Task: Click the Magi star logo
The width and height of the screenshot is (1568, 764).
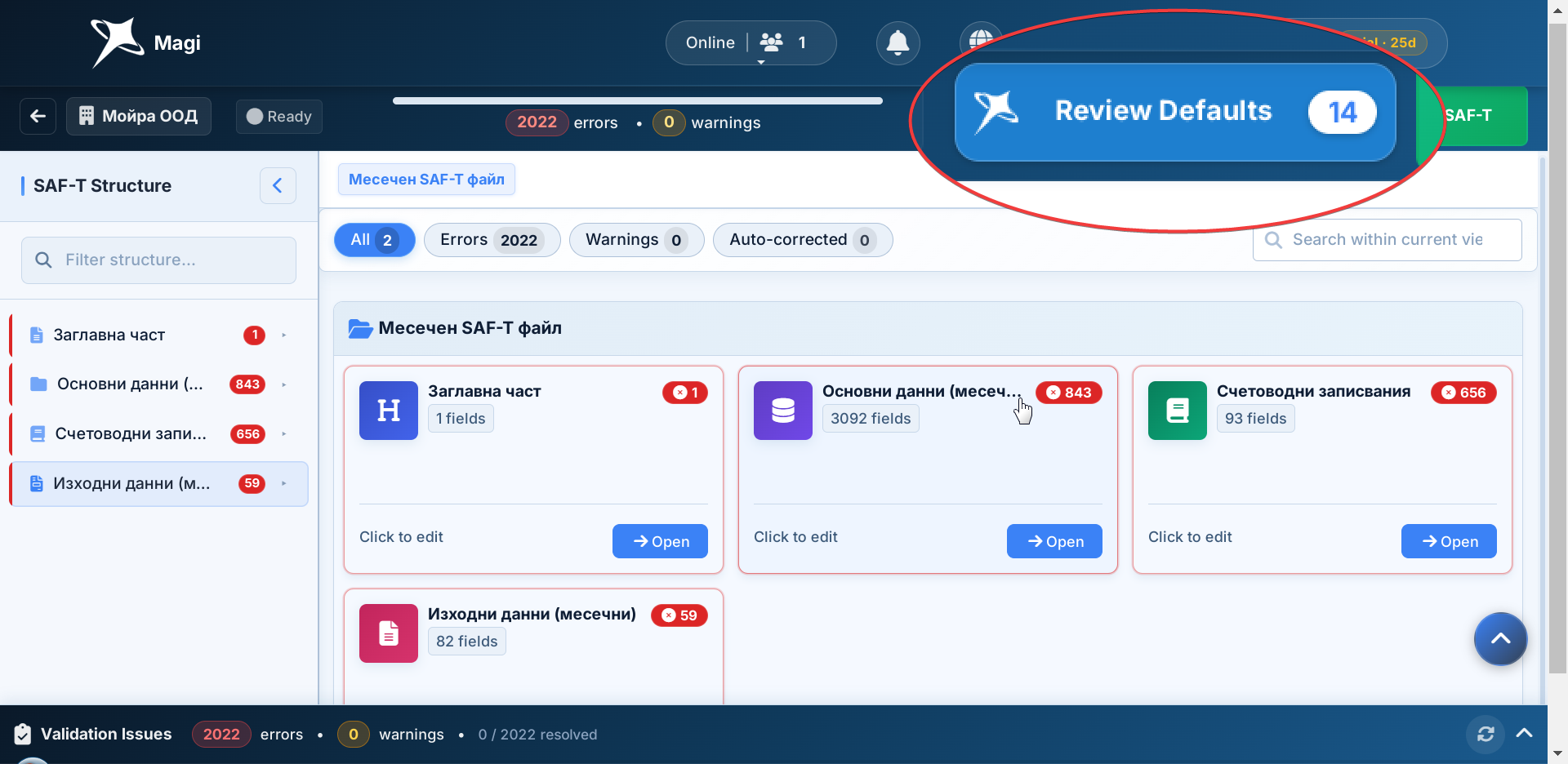Action: pos(117,42)
